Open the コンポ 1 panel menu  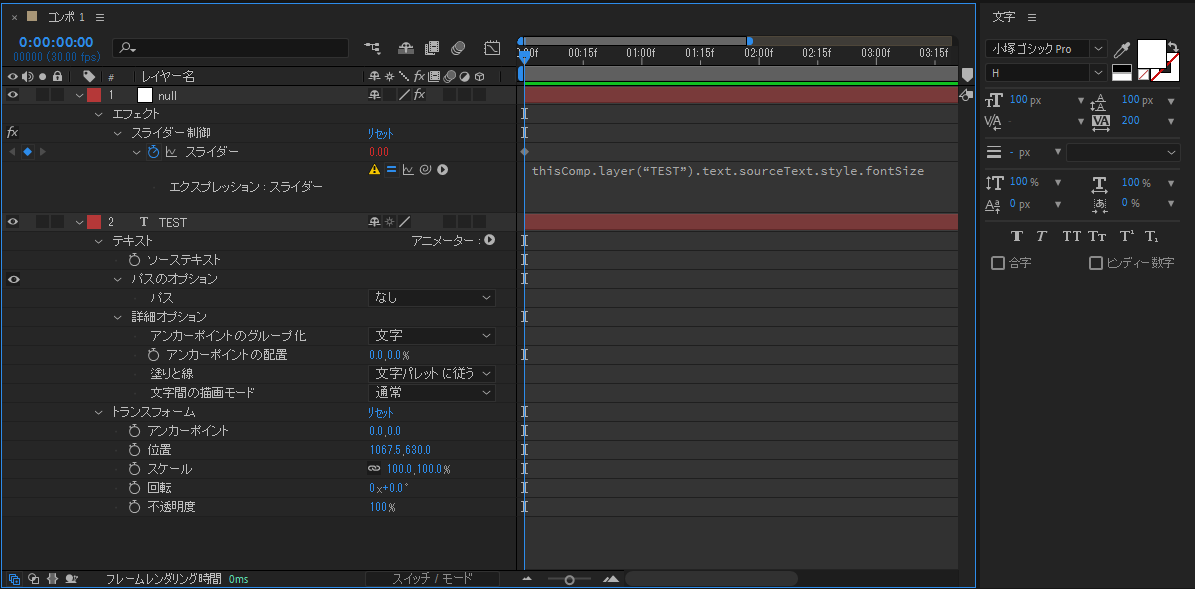101,17
